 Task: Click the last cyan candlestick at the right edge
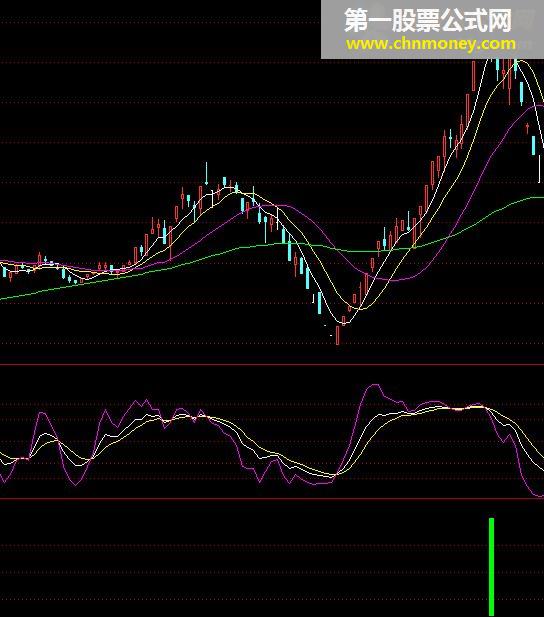click(x=534, y=145)
